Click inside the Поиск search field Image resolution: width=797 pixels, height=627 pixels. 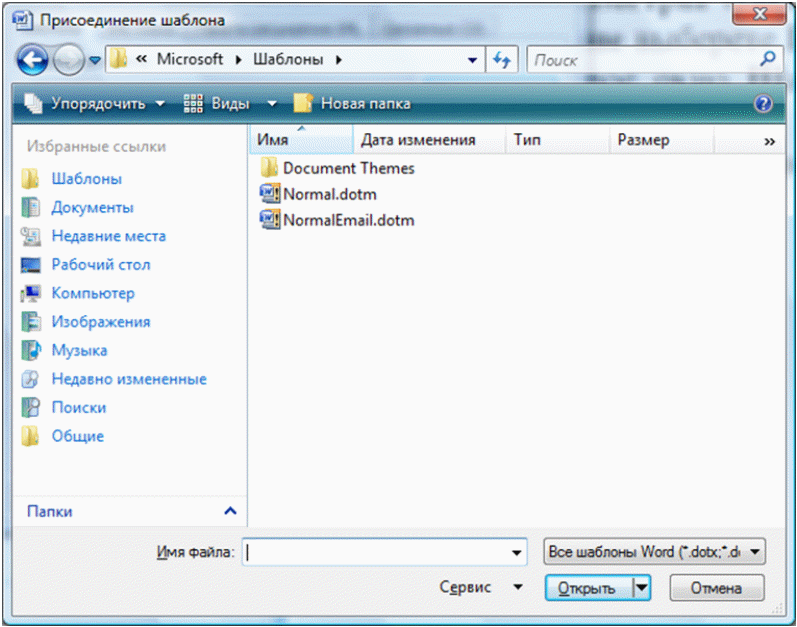tap(642, 60)
